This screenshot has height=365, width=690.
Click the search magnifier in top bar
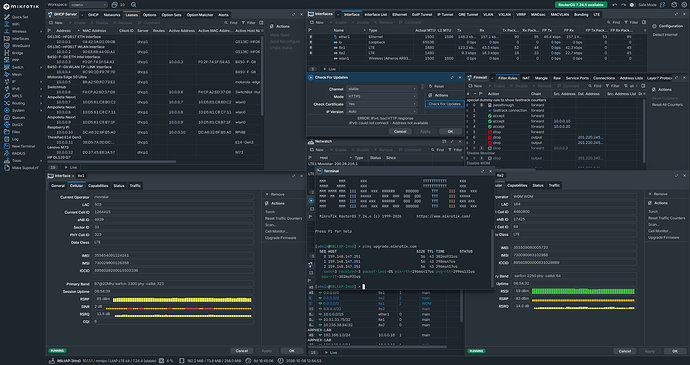133,5
